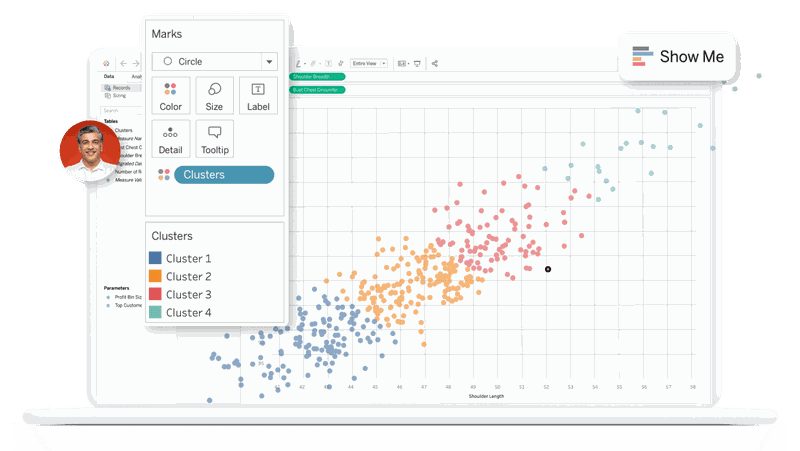Click the Clusters pill in Marks
Screen dimensions: 800x451
(x=224, y=175)
